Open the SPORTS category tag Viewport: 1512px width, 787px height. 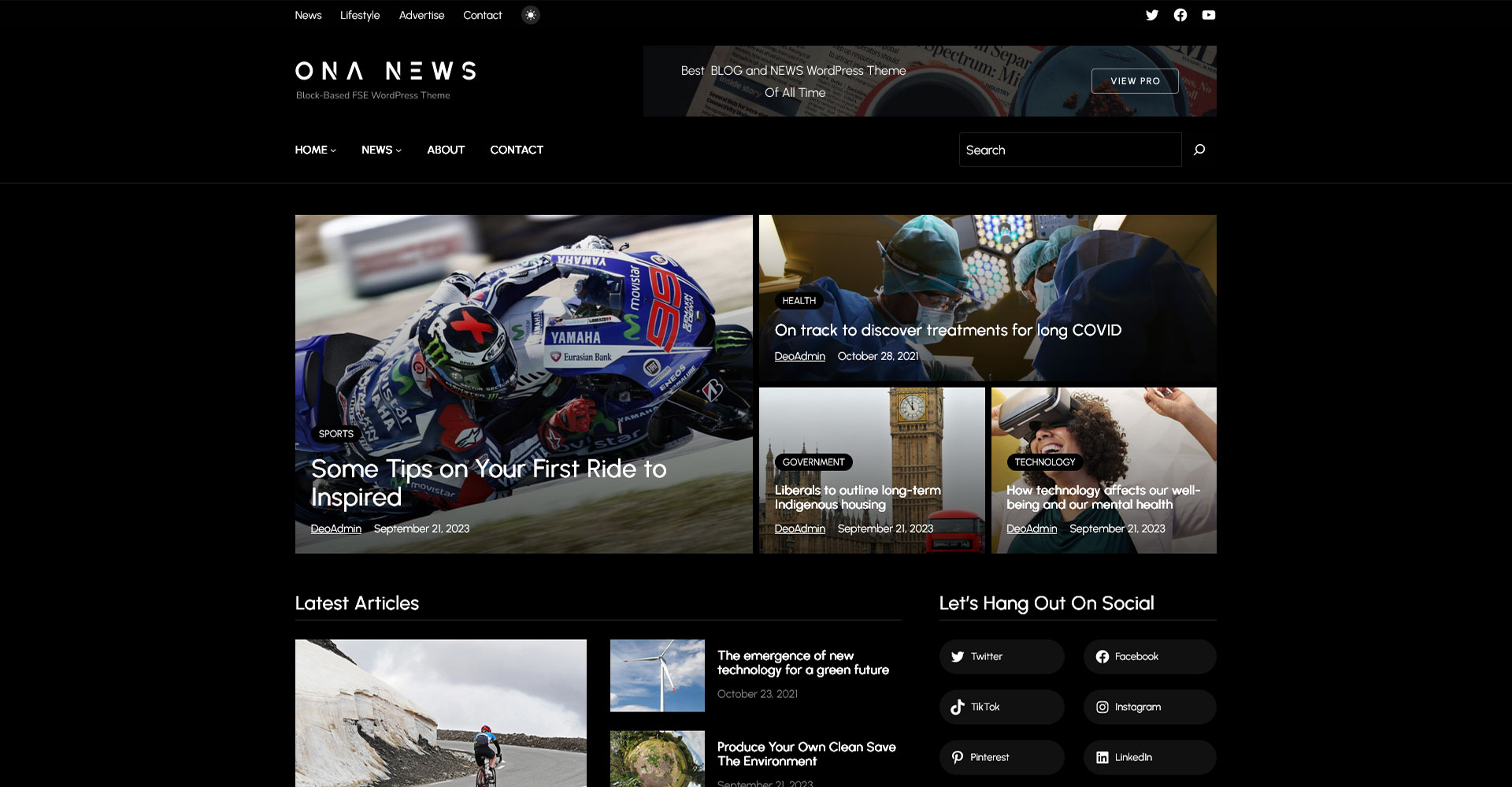coord(336,434)
